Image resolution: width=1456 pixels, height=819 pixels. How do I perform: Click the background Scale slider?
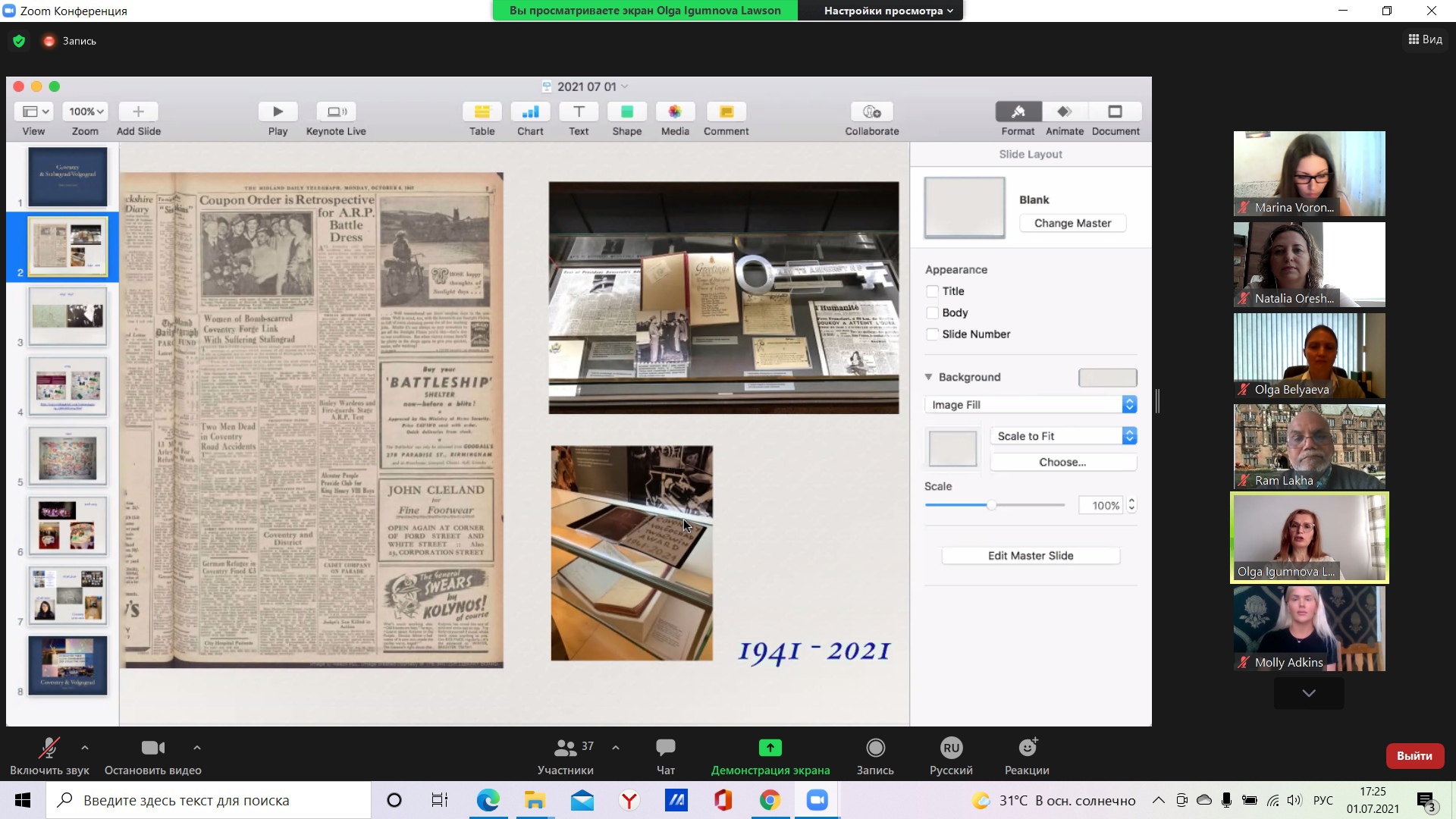tap(991, 505)
